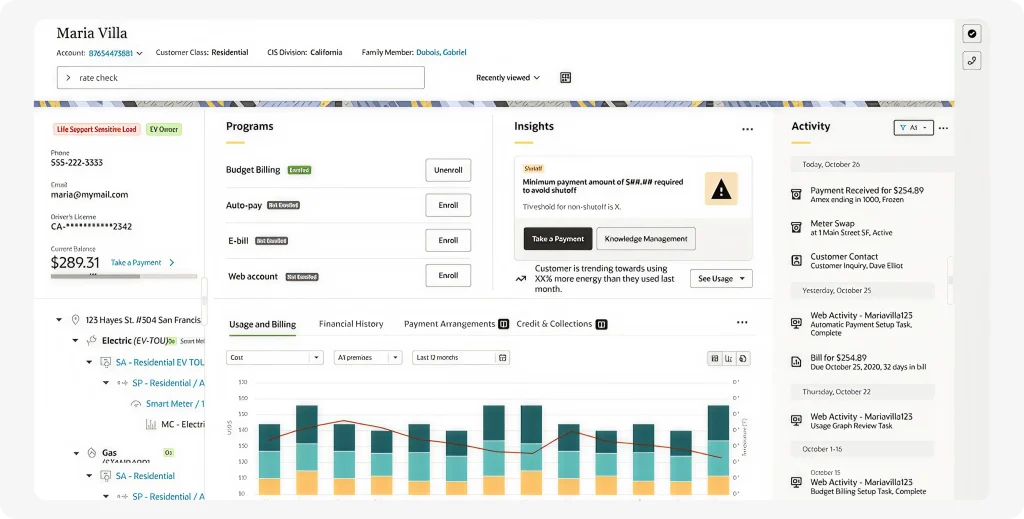Open the Activity filter All dropdown
This screenshot has height=519, width=1024.
point(913,128)
